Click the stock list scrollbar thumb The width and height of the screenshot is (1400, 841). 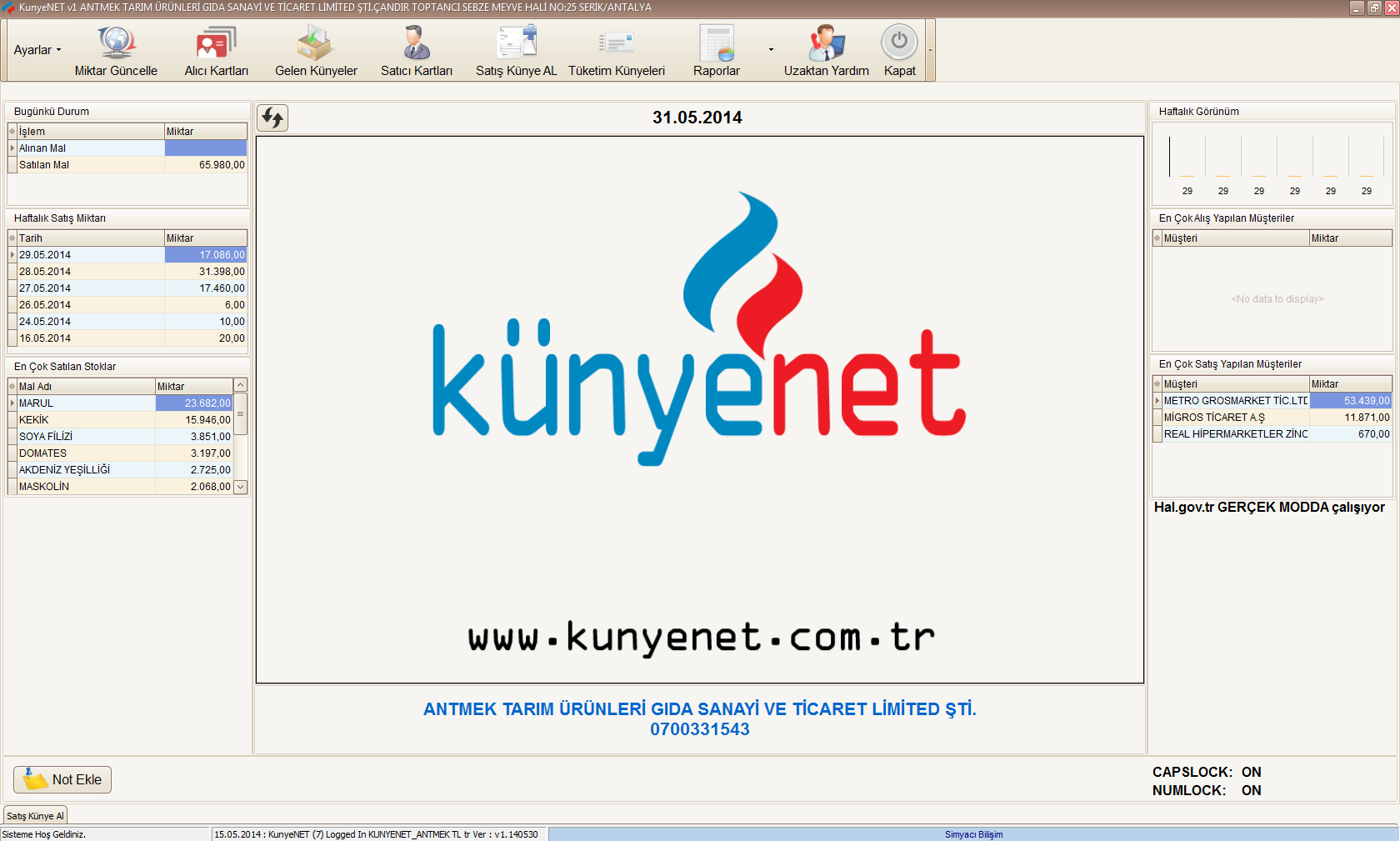click(x=240, y=414)
